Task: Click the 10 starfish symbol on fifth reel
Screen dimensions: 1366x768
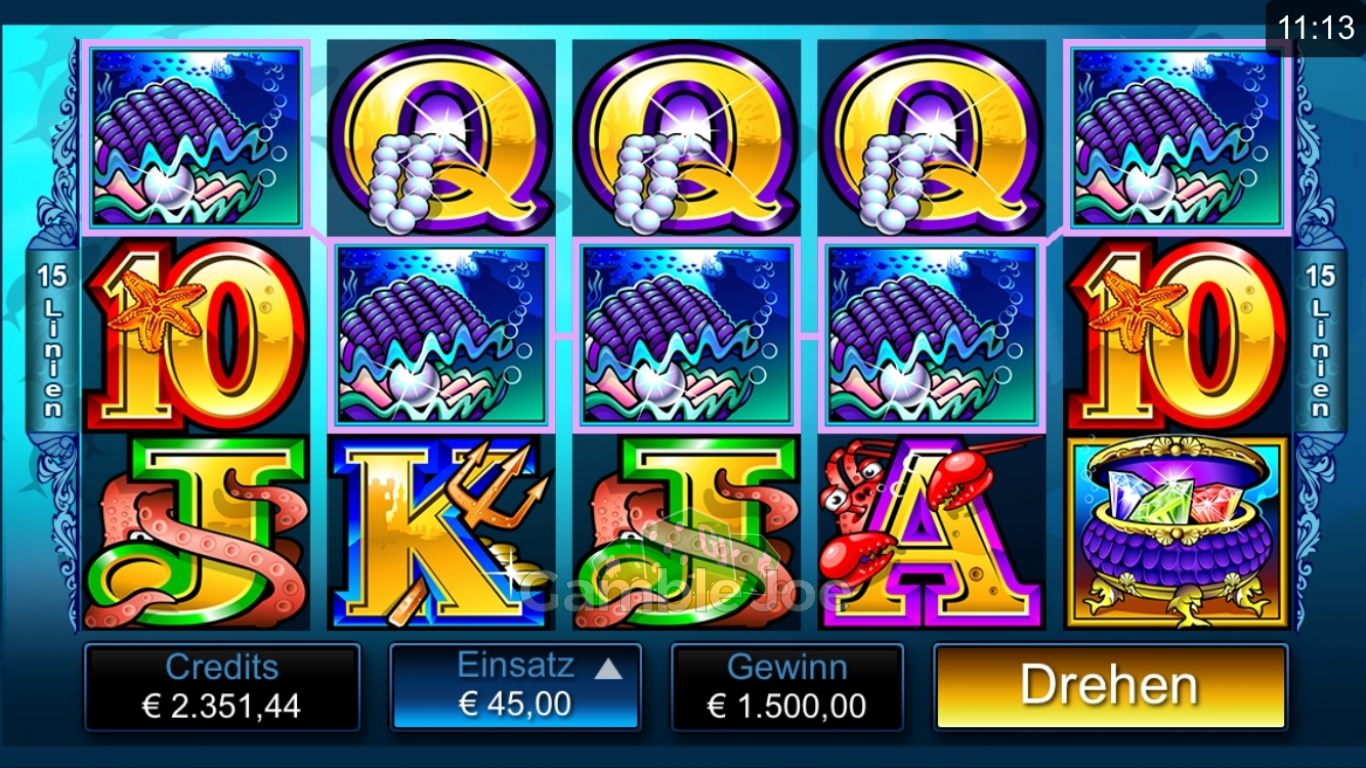Action: pyautogui.click(x=1177, y=336)
